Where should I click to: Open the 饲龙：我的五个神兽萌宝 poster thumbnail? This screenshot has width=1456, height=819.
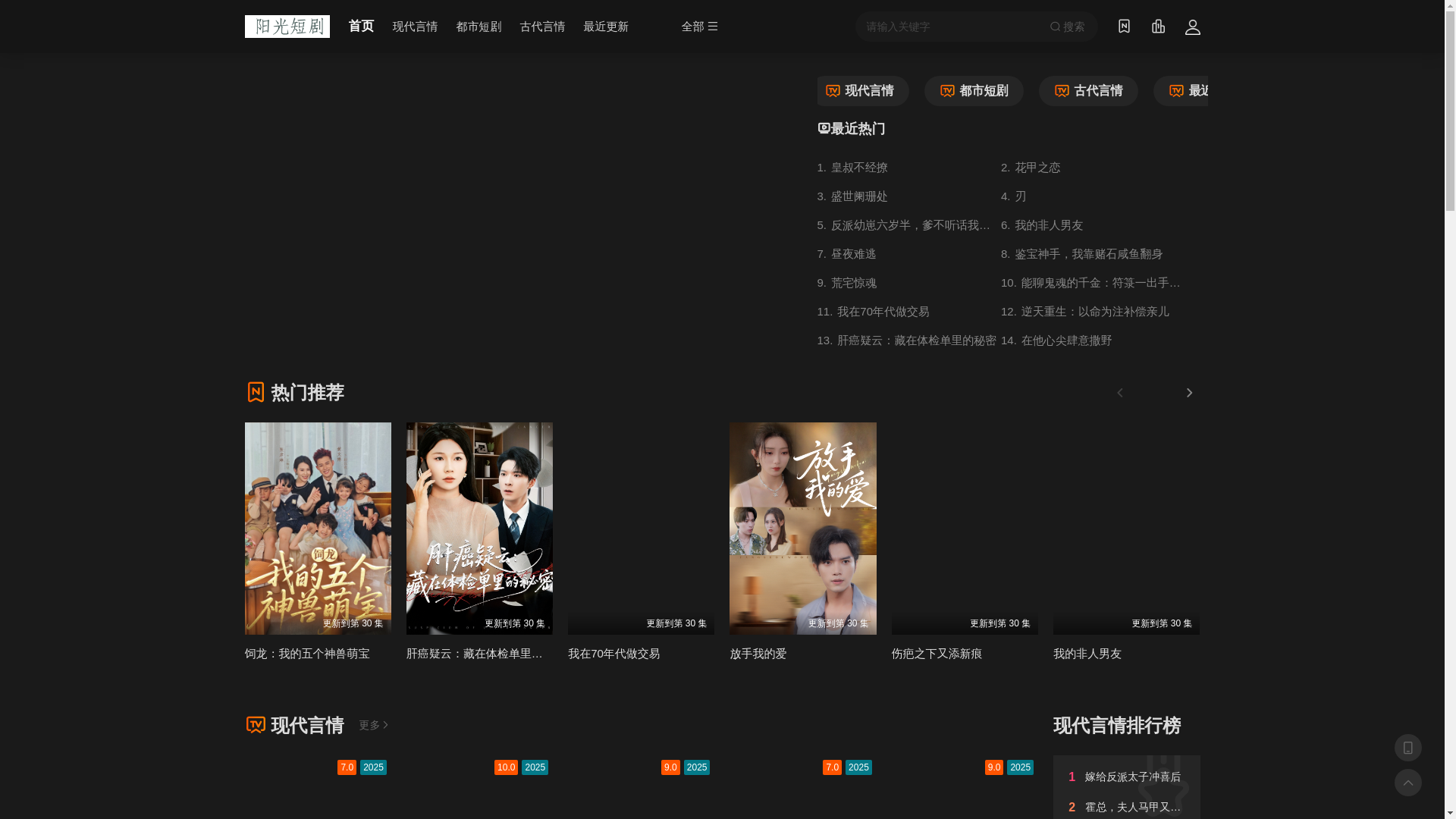[318, 529]
